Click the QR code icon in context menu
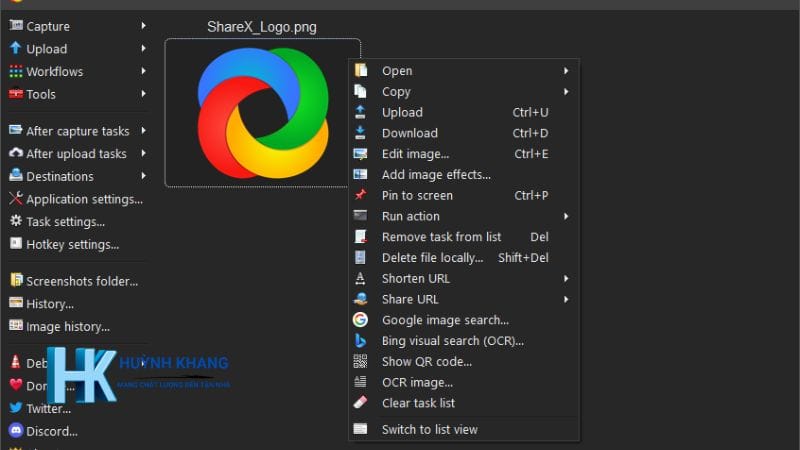The height and width of the screenshot is (450, 800). [360, 361]
